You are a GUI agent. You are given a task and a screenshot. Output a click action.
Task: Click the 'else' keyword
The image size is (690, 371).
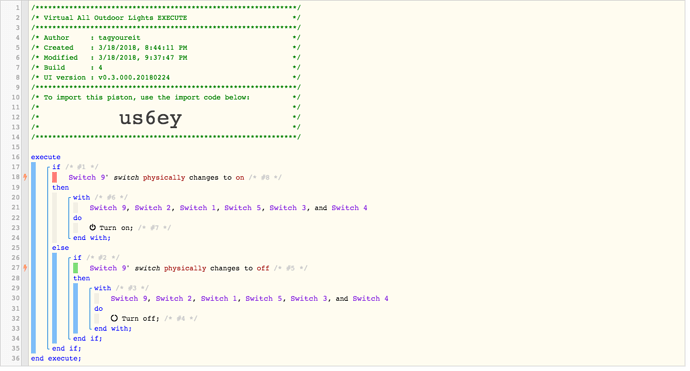point(60,248)
